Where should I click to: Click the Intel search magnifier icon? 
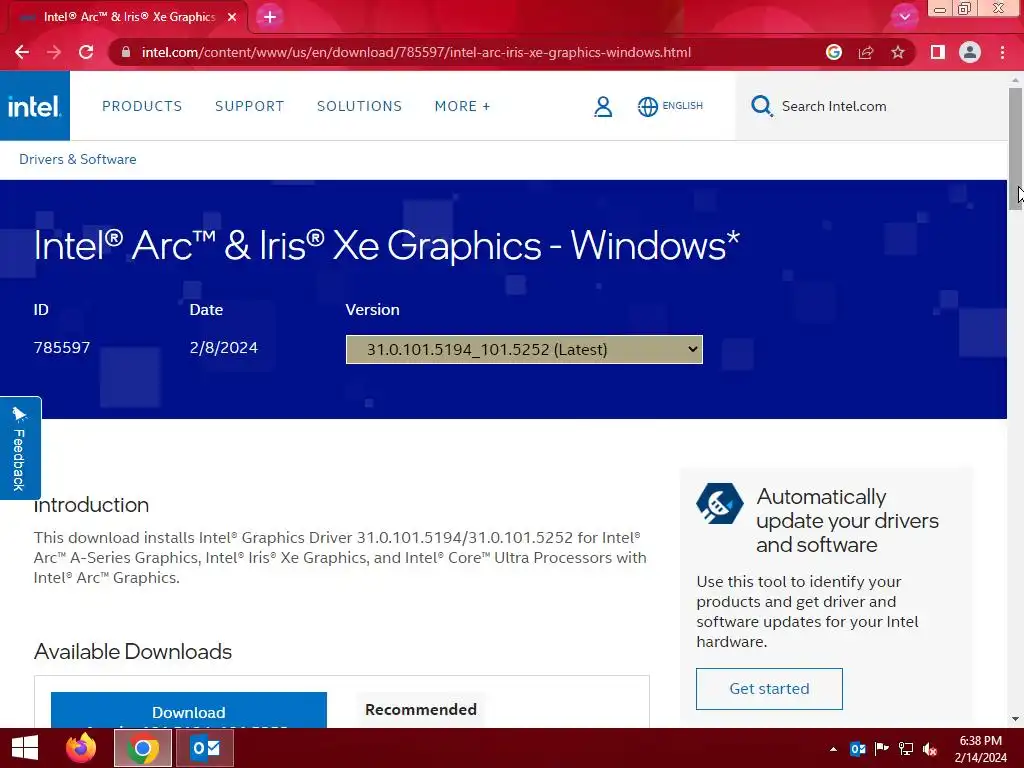[761, 106]
